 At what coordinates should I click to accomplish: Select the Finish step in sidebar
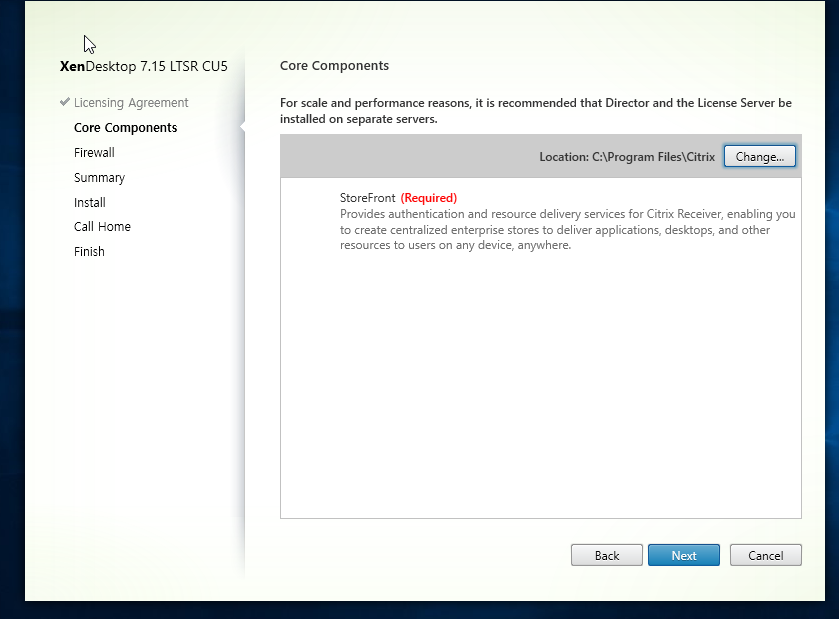click(x=89, y=251)
